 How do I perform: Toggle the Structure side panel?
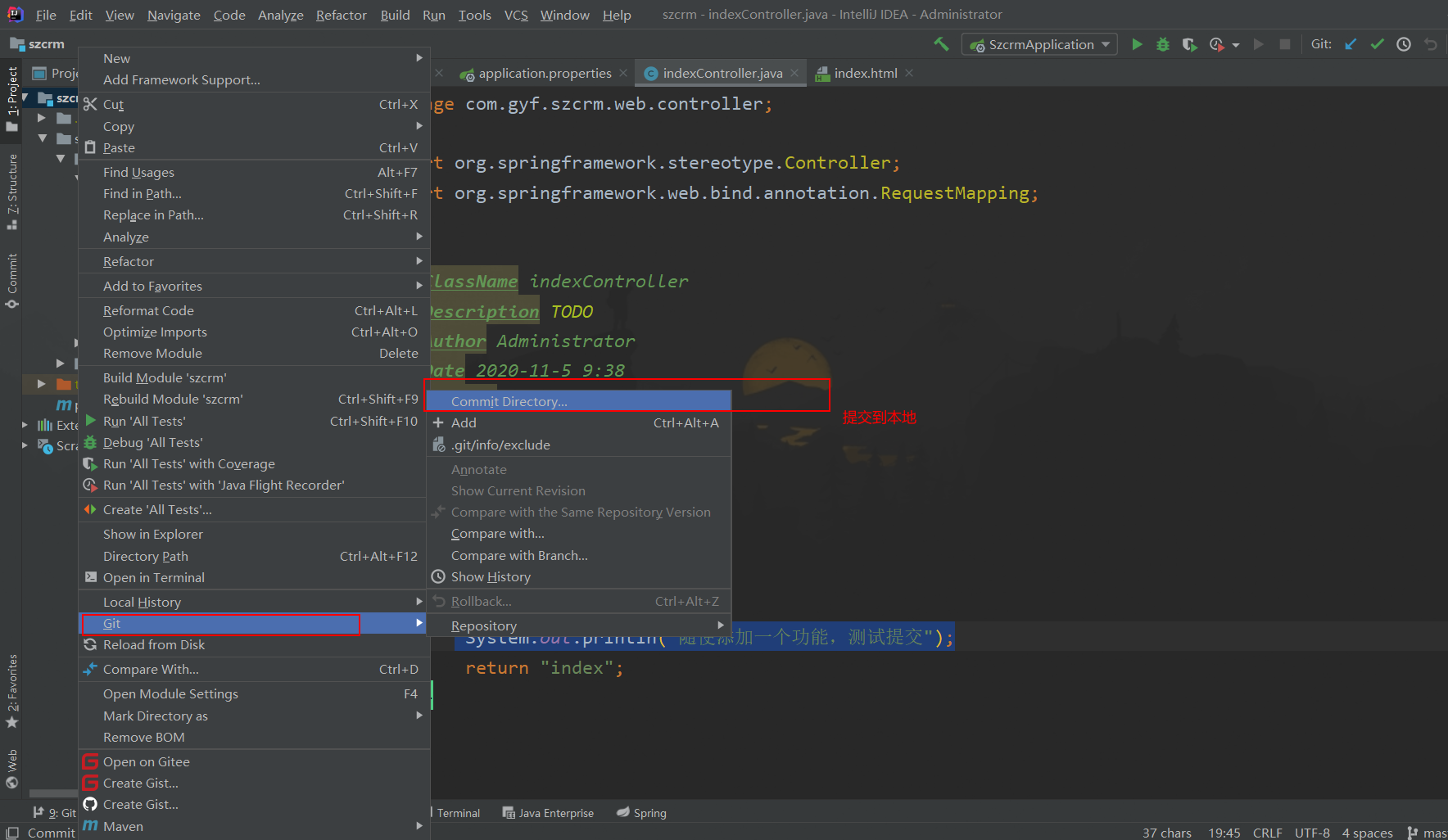[11, 192]
